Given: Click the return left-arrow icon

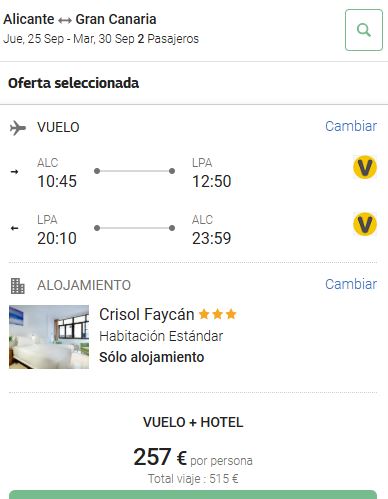Looking at the screenshot, I should [x=14, y=228].
